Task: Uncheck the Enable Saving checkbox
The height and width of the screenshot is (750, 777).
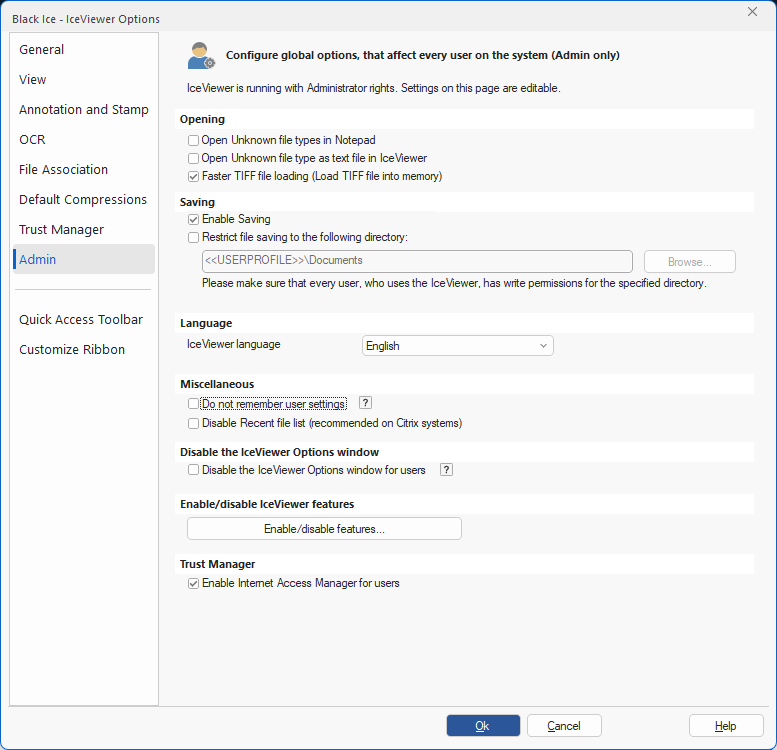Action: [x=194, y=219]
